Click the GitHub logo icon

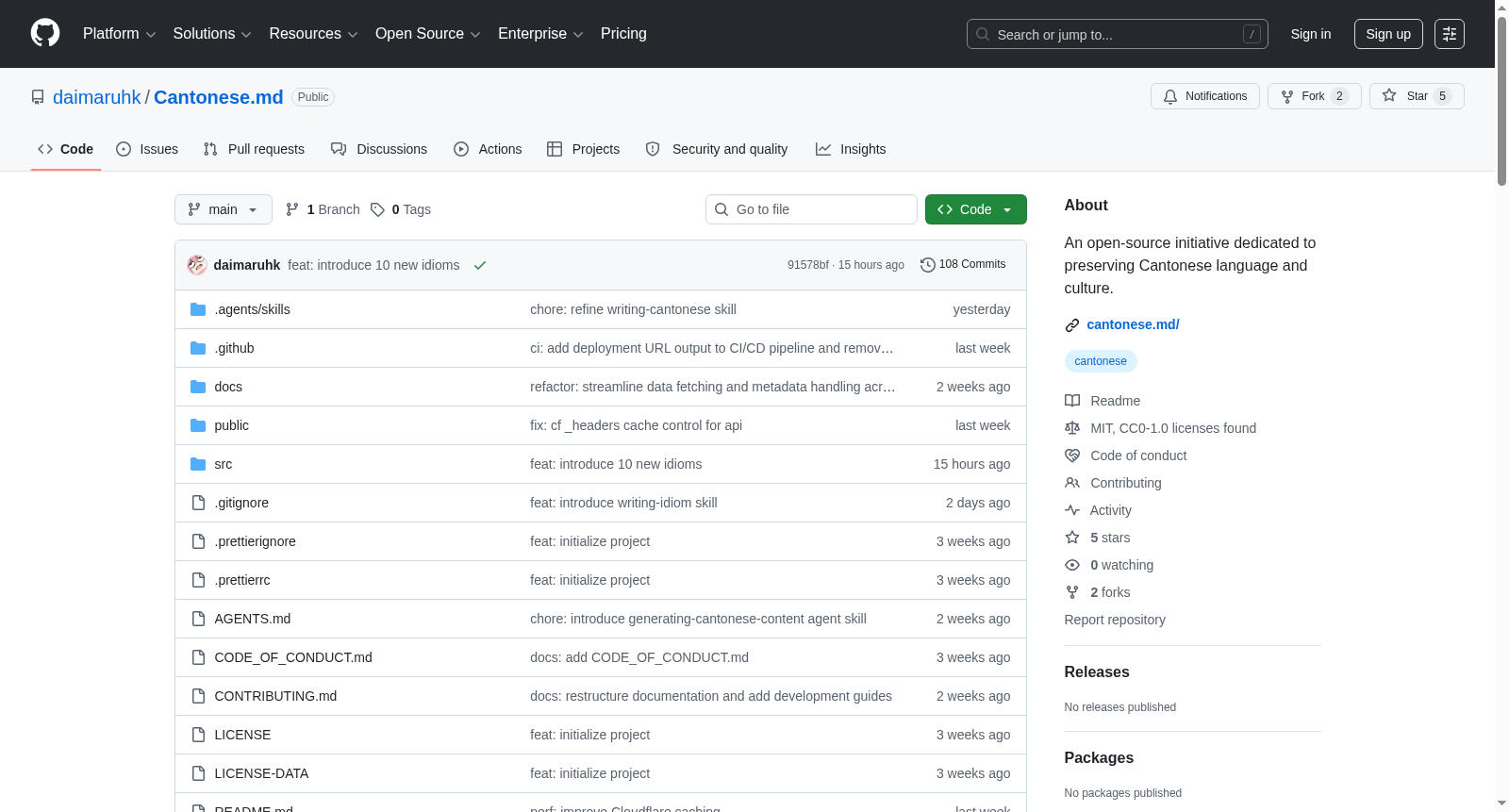coord(45,33)
